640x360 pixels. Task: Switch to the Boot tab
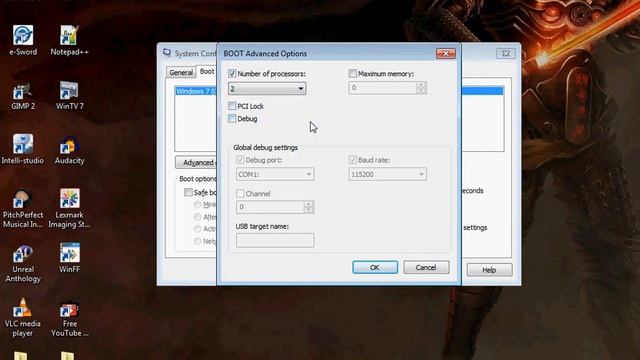click(x=207, y=71)
